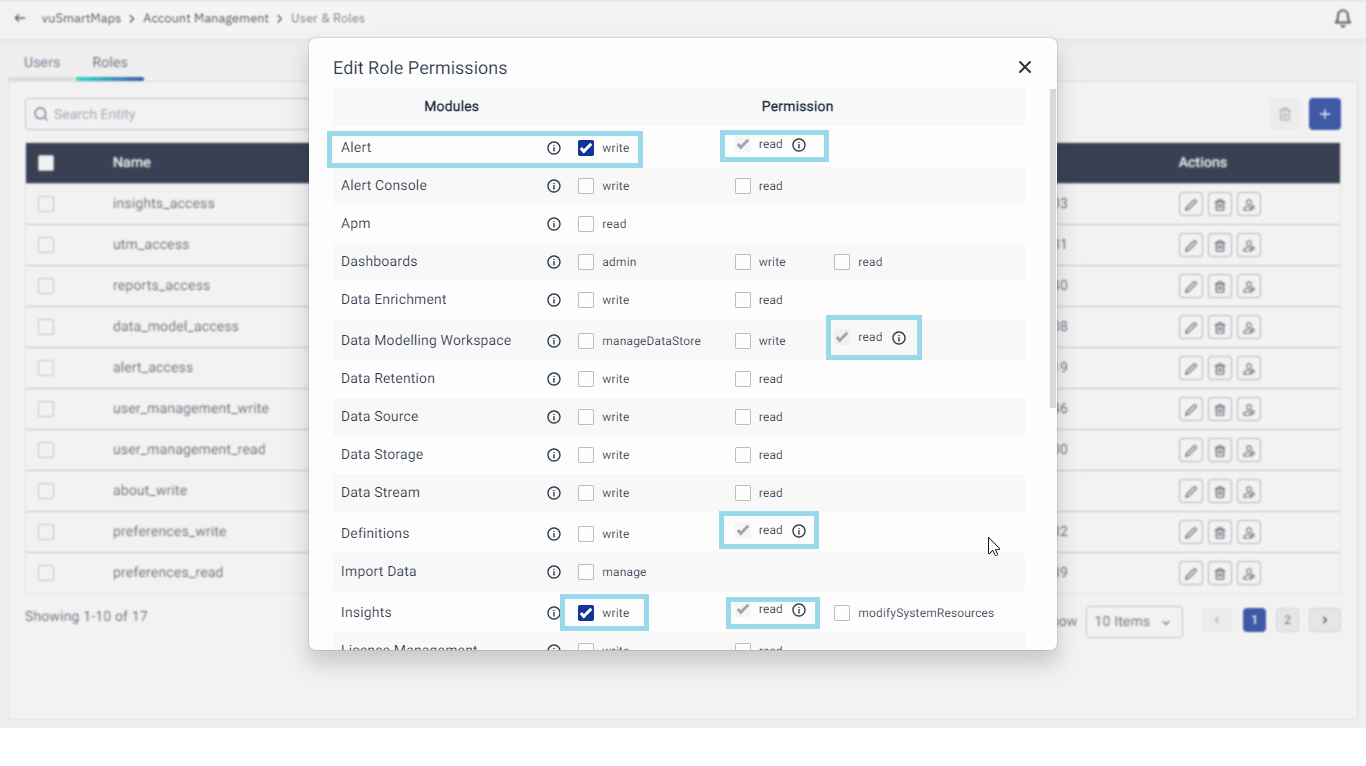This screenshot has height=766, width=1366.
Task: Click the back arrow before vuSmartMaps
Action: (20, 18)
